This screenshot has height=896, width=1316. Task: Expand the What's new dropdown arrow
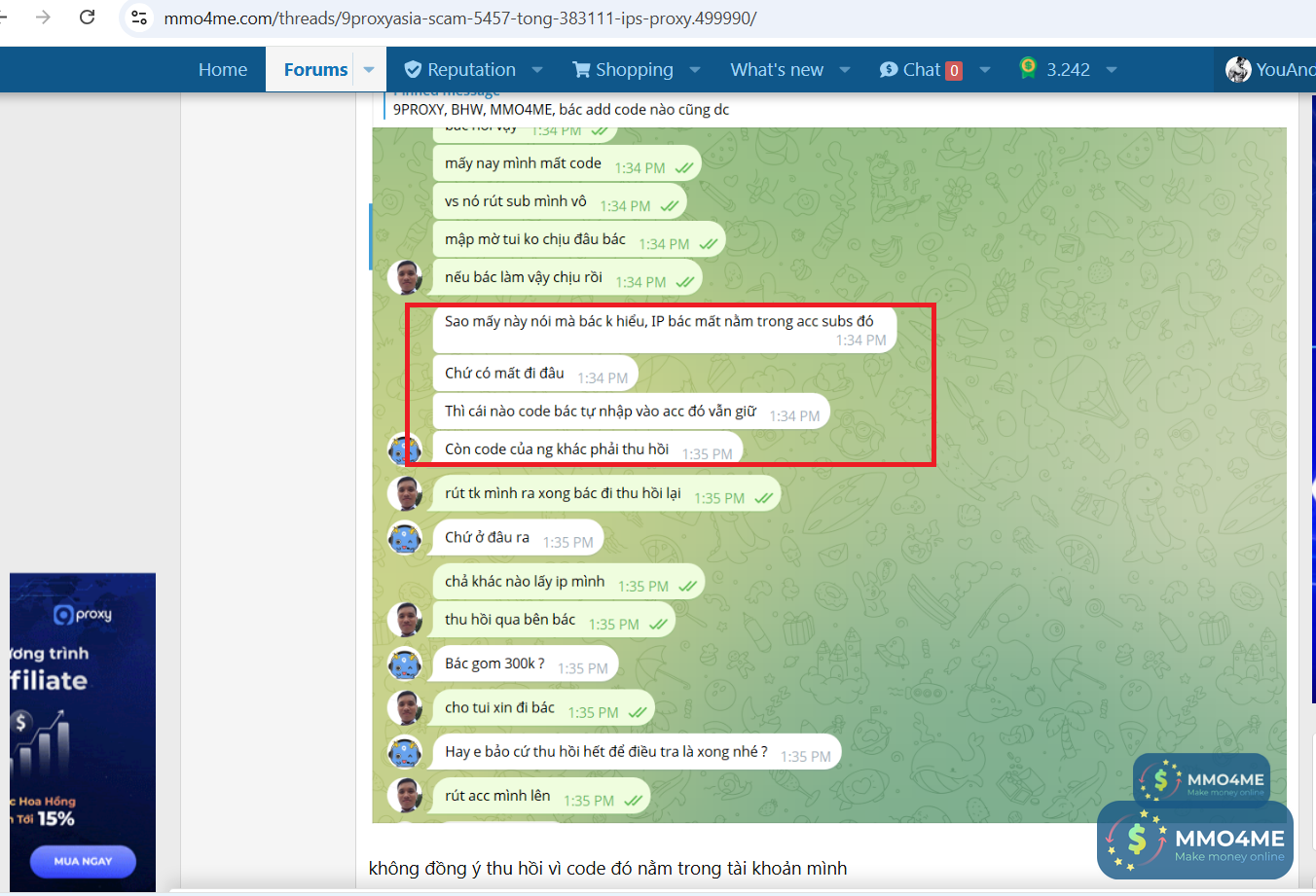click(845, 70)
